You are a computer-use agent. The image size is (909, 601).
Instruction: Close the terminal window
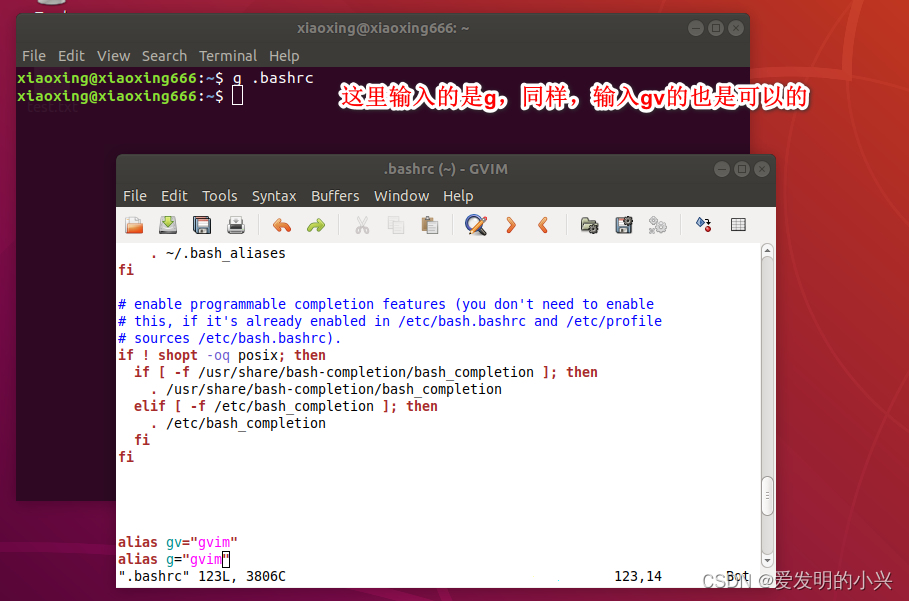click(736, 28)
